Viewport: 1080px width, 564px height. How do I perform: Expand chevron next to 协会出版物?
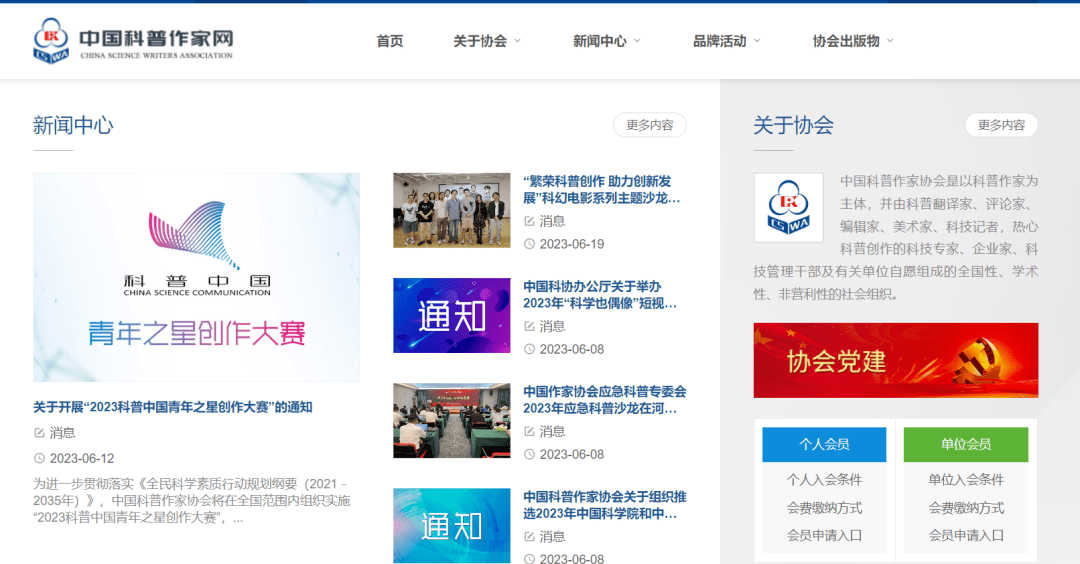(890, 41)
